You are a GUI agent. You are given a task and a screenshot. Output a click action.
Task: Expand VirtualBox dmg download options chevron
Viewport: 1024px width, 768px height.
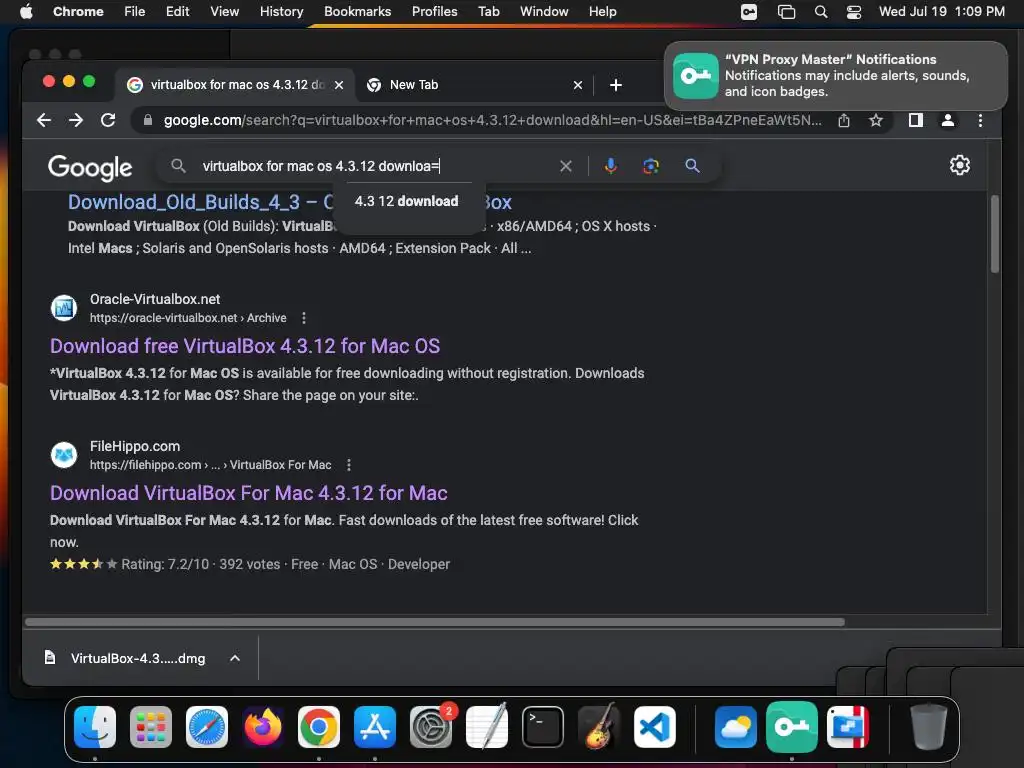(x=235, y=658)
